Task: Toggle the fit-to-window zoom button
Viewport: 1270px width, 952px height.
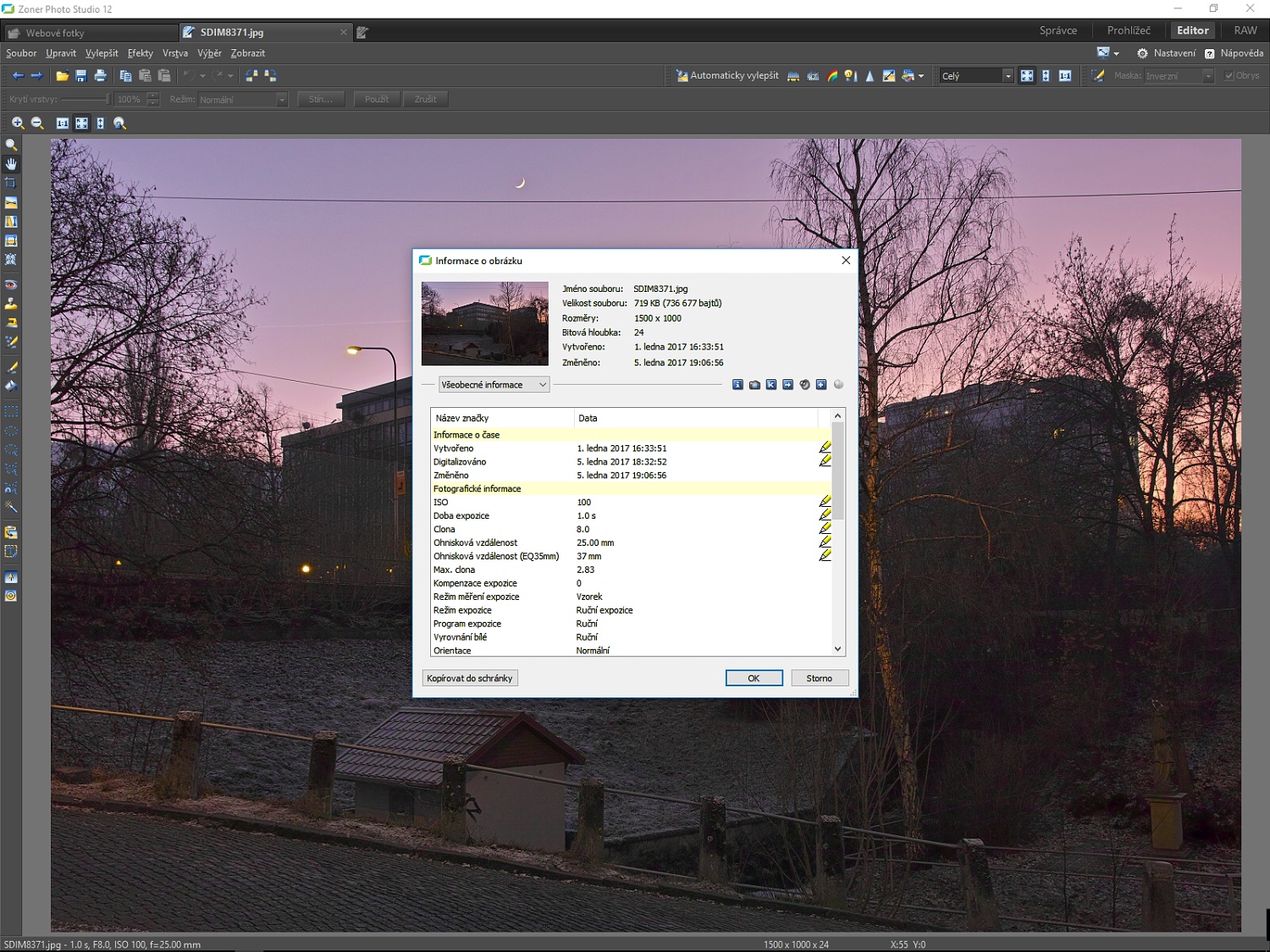Action: click(81, 124)
